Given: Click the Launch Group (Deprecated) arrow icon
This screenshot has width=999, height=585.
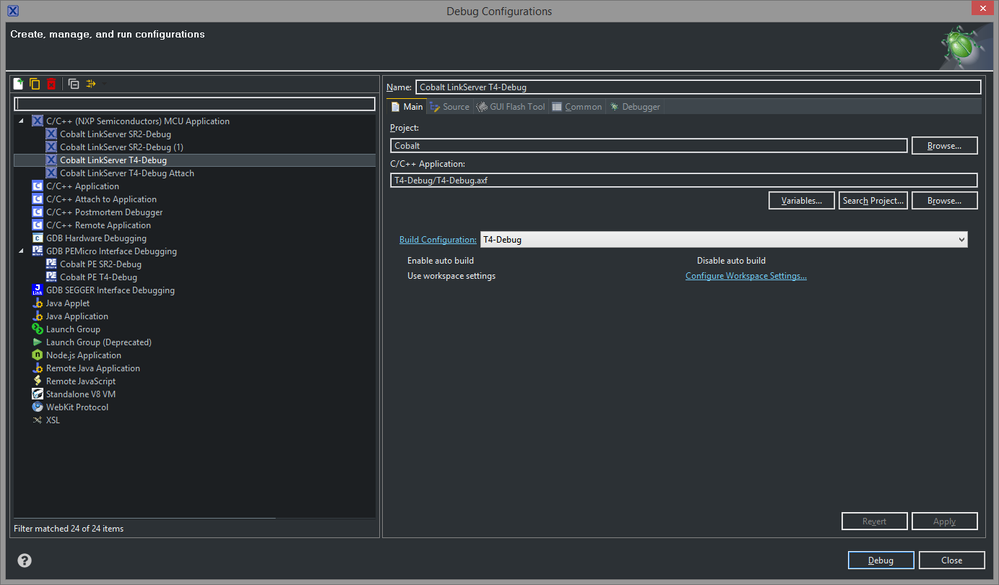Looking at the screenshot, I should tap(38, 342).
